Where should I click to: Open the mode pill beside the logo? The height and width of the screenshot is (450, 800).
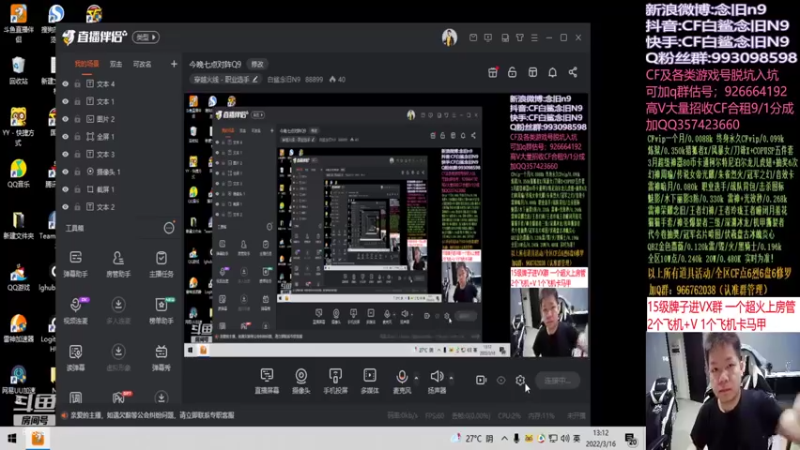coord(146,37)
